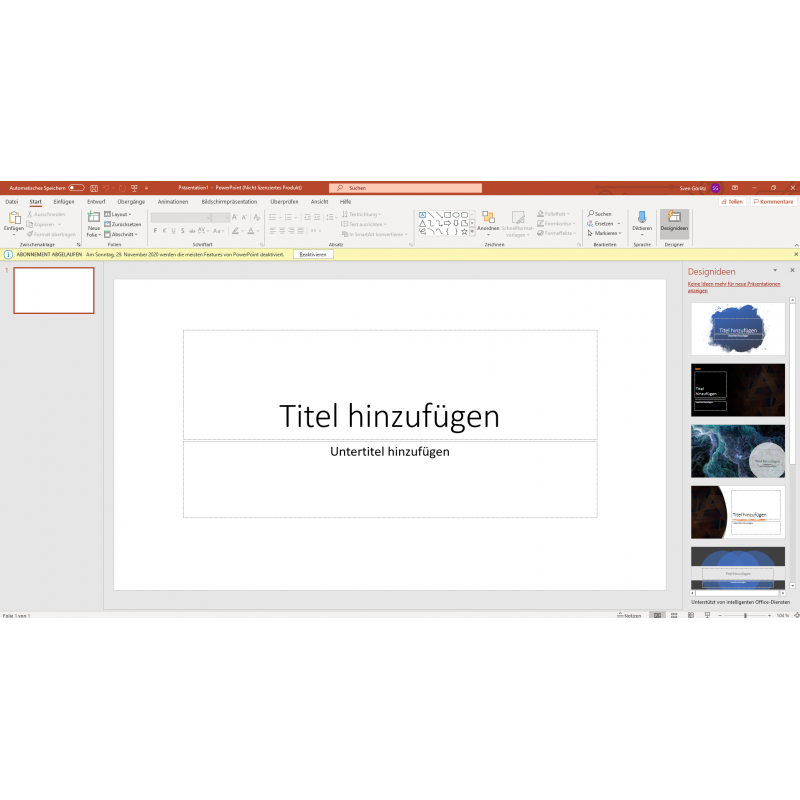Toggle Automatisches Speichern switch

(x=76, y=188)
